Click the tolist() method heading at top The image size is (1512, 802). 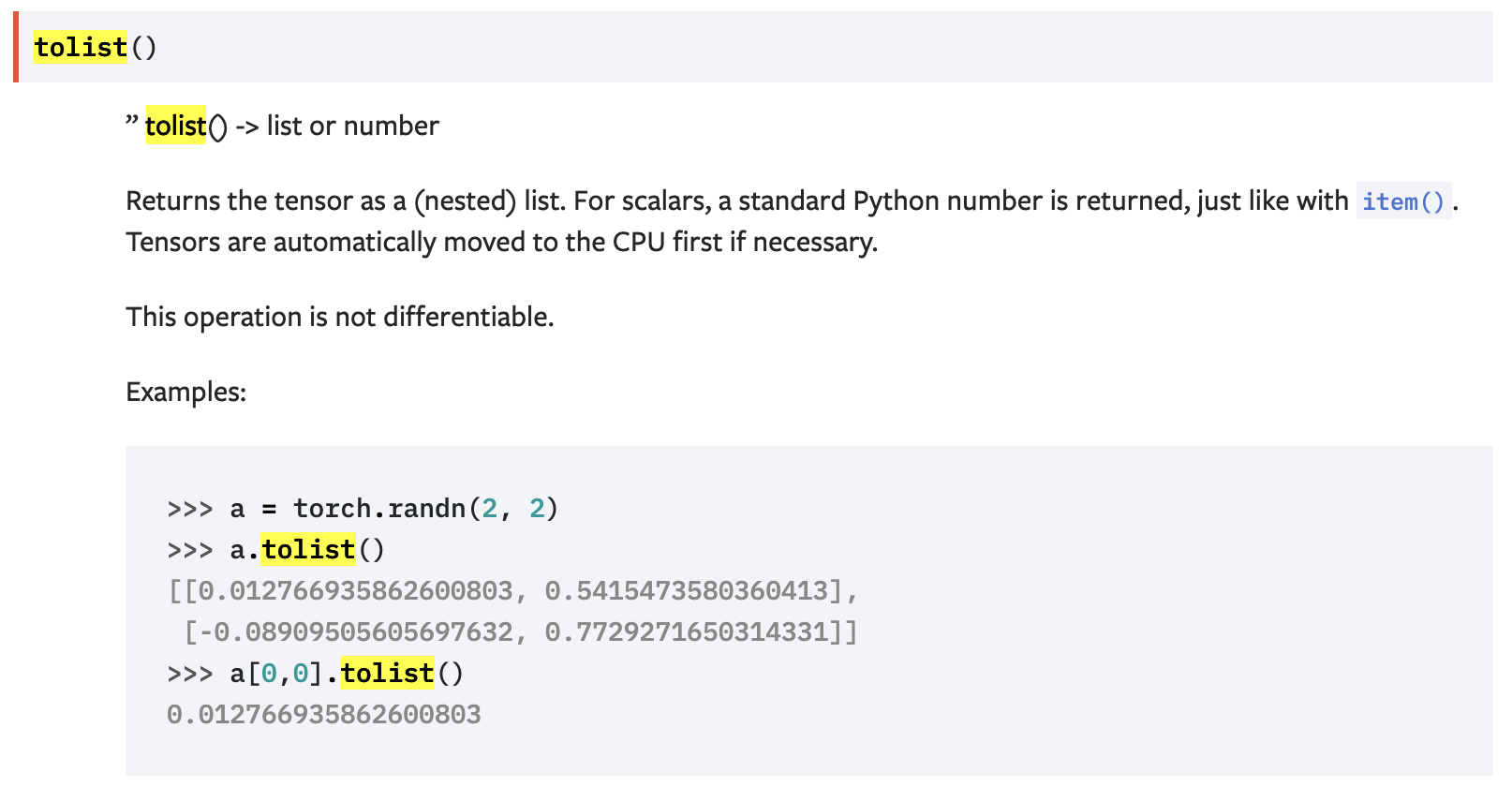tap(95, 47)
